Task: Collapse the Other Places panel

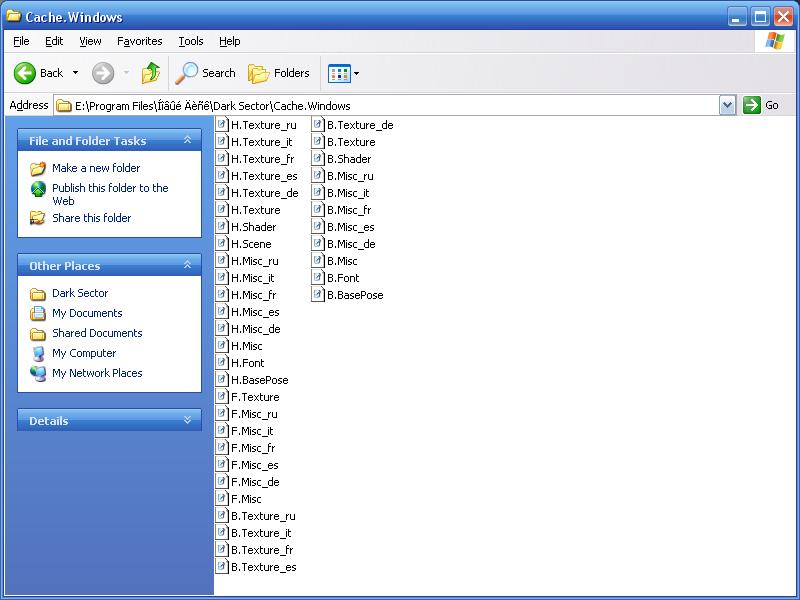Action: (187, 265)
